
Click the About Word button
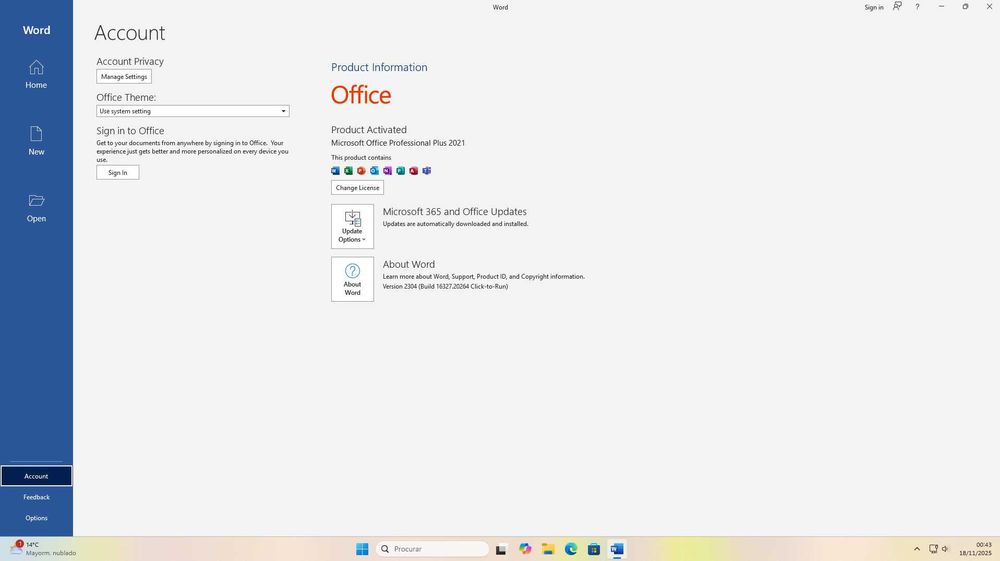point(353,279)
